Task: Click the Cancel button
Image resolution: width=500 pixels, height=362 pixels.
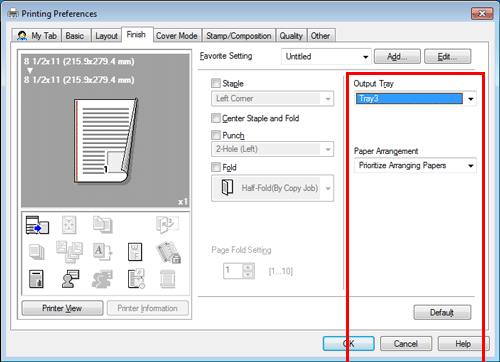Action: (x=406, y=343)
